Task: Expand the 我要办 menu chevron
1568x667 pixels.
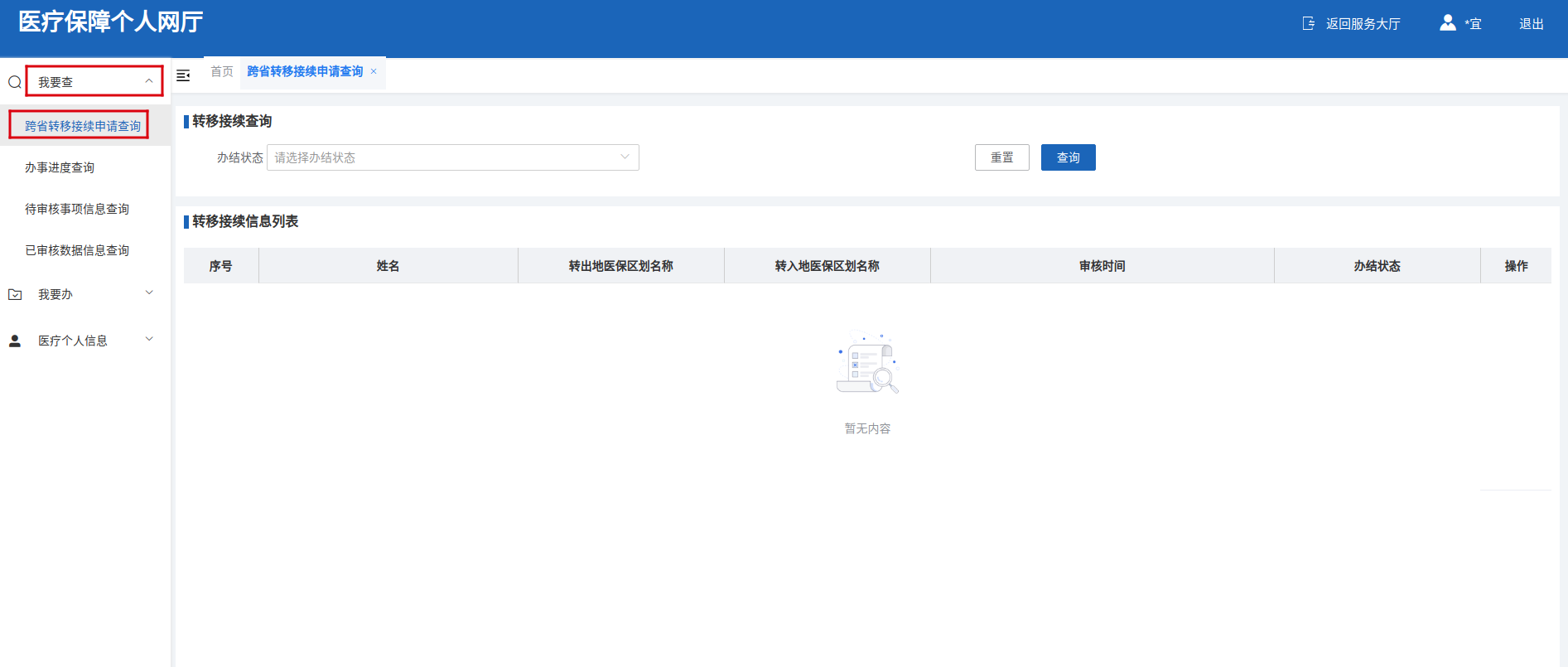Action: 149,292
